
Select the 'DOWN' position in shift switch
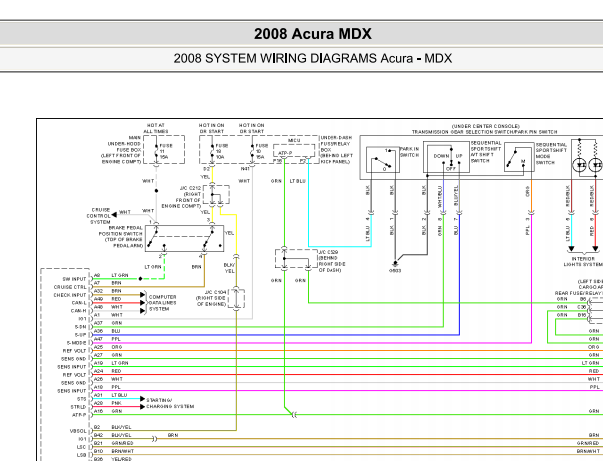441,156
